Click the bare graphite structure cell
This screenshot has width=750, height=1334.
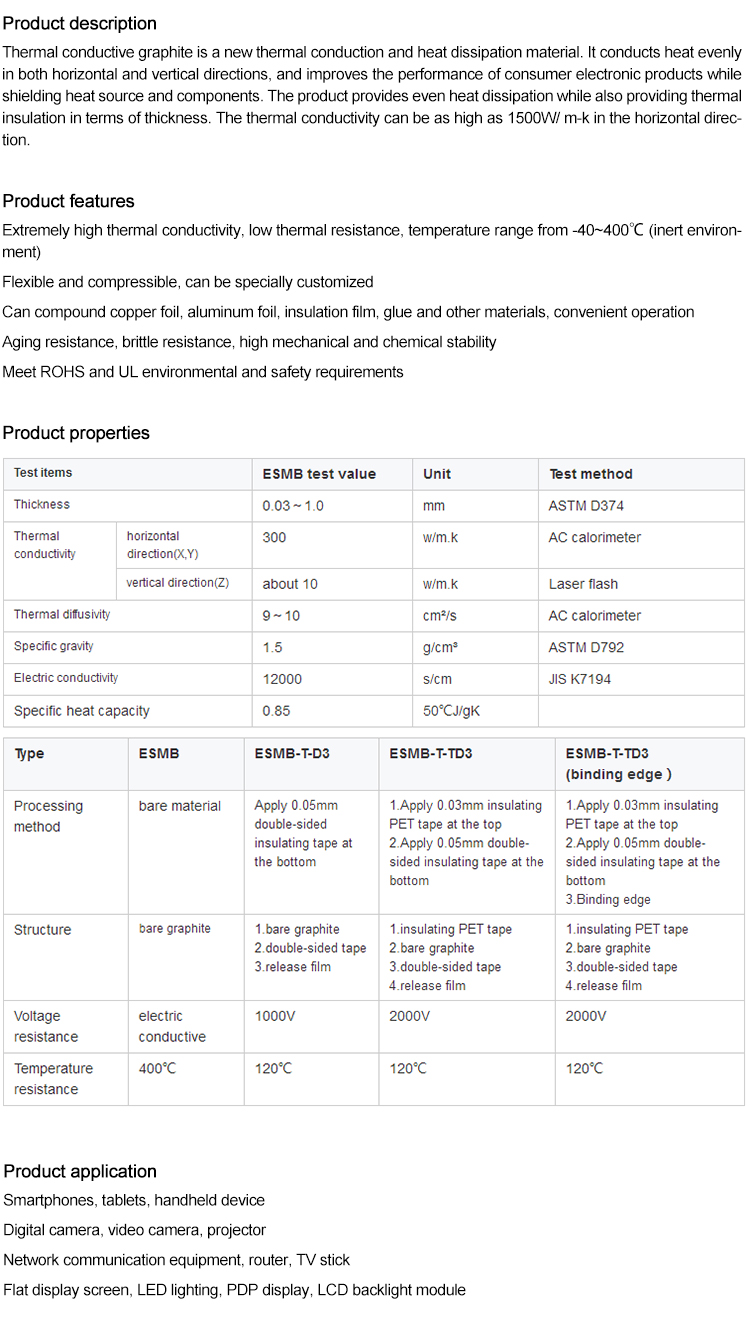click(175, 929)
